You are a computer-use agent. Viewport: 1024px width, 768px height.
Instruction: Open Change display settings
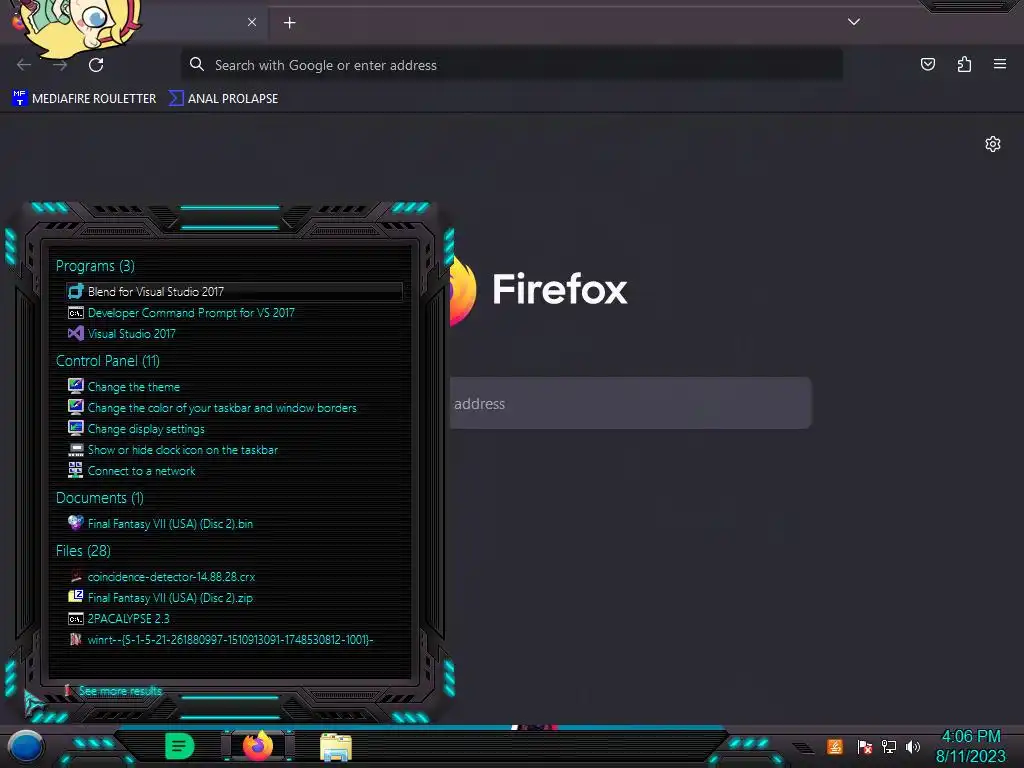146,429
